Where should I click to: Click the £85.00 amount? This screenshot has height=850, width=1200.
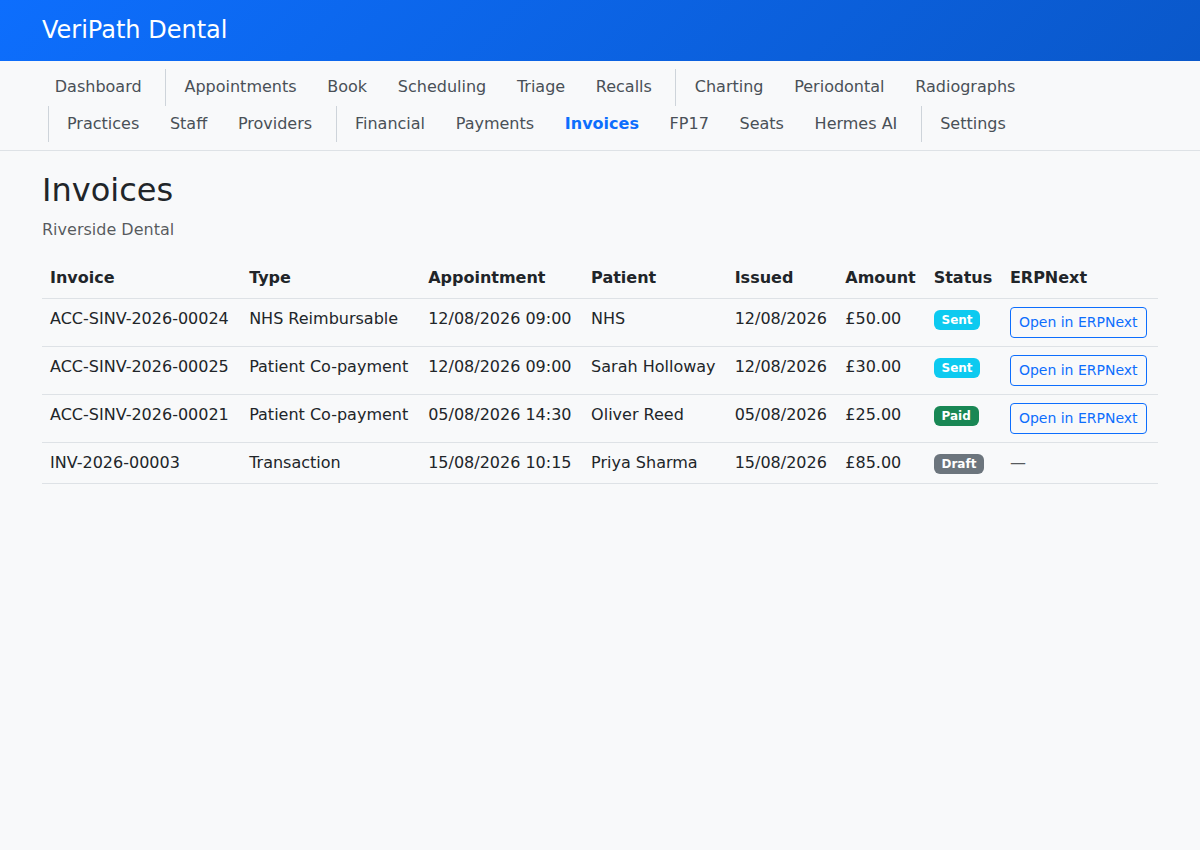pos(873,463)
